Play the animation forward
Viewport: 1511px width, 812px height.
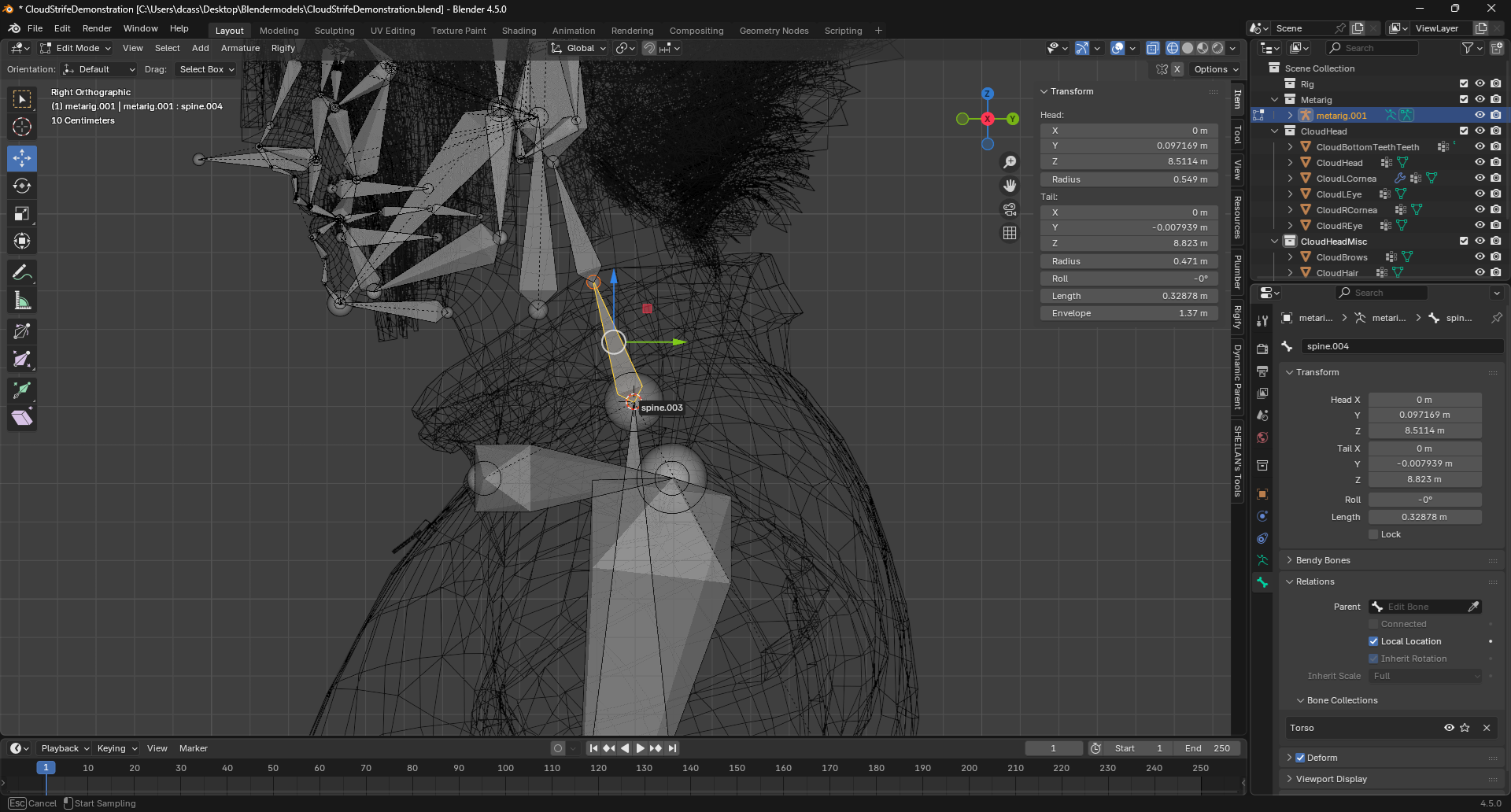point(640,748)
